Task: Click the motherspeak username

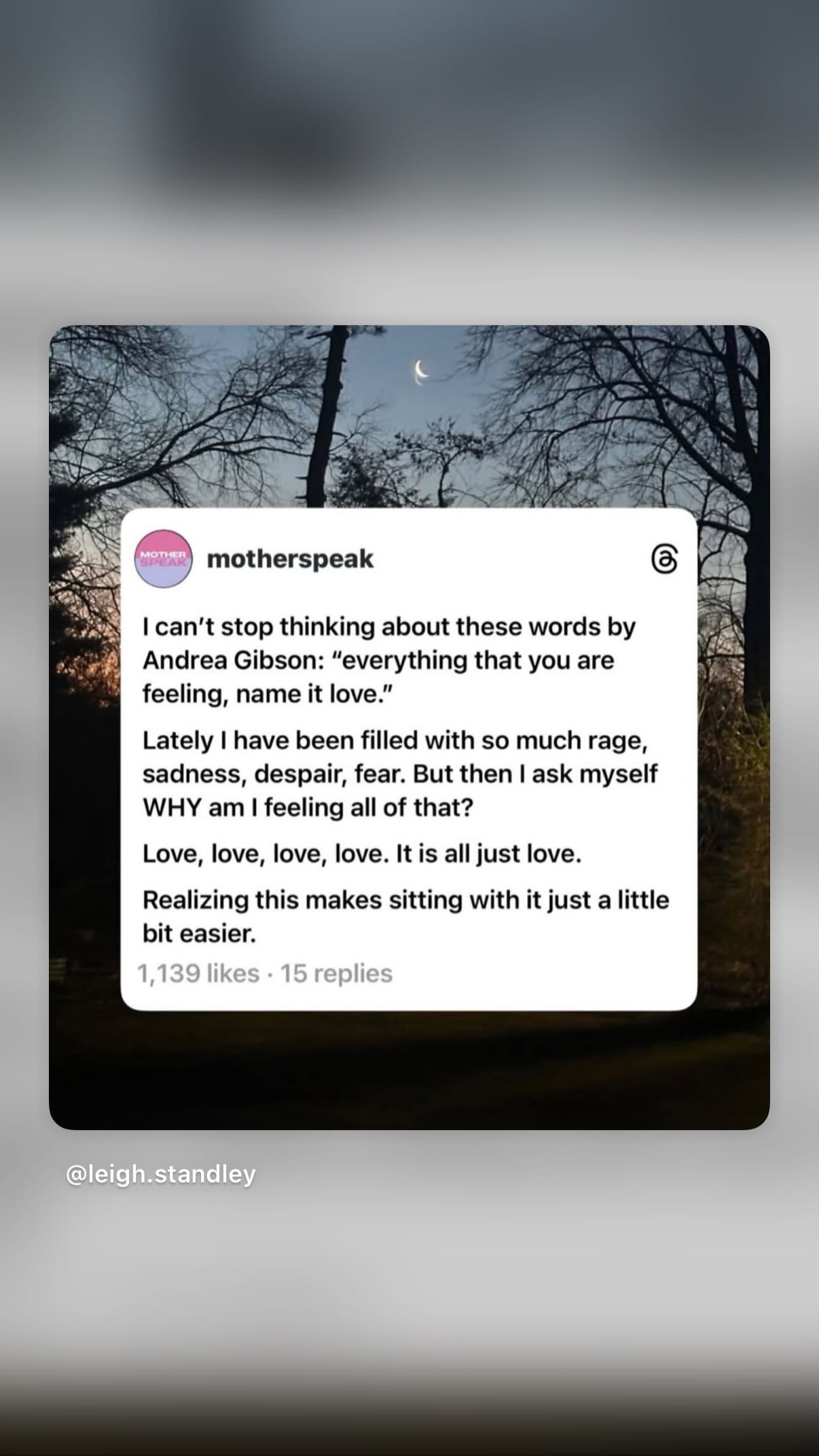Action: point(290,559)
